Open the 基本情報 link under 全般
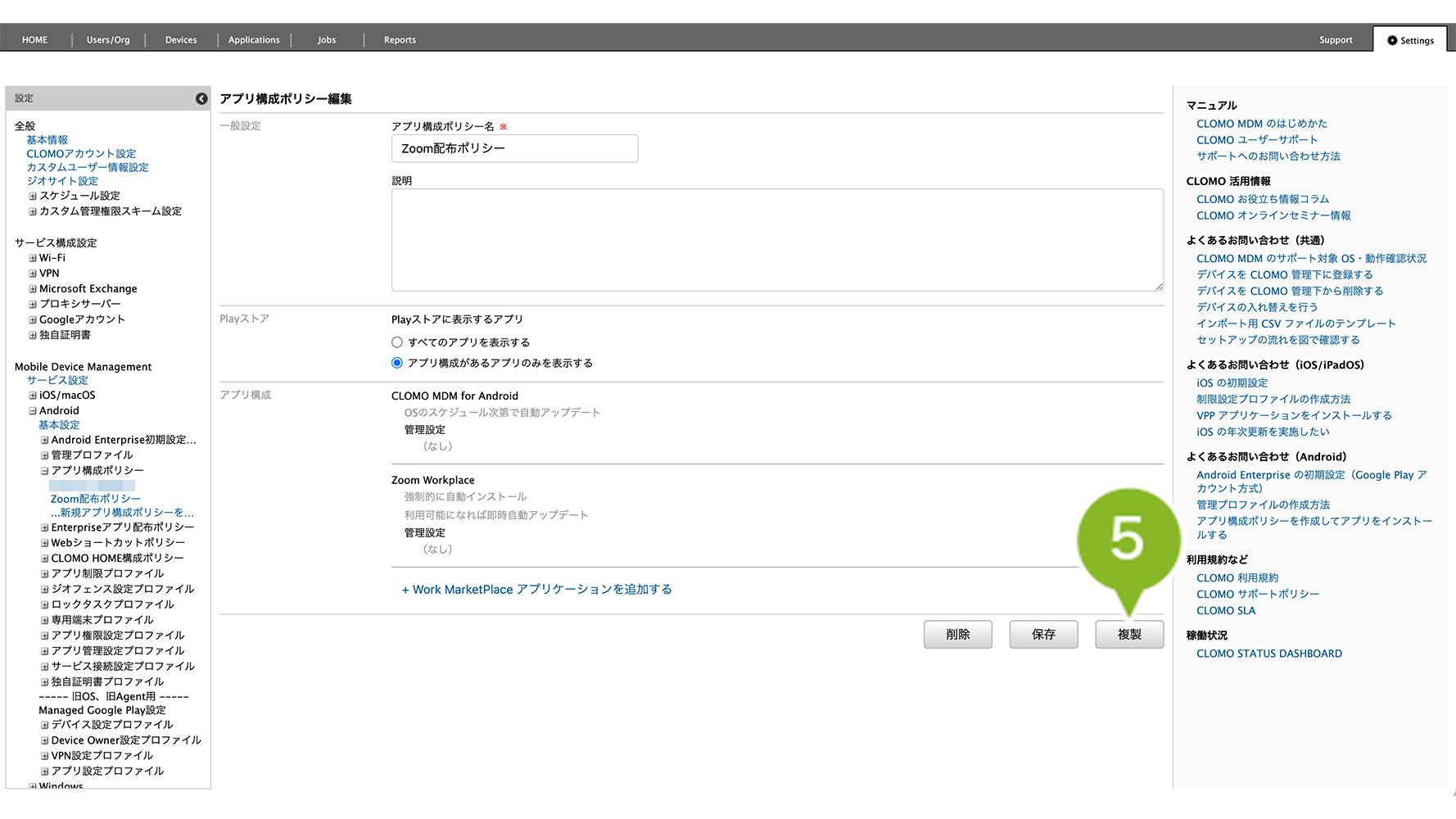The height and width of the screenshot is (819, 1456). [47, 140]
